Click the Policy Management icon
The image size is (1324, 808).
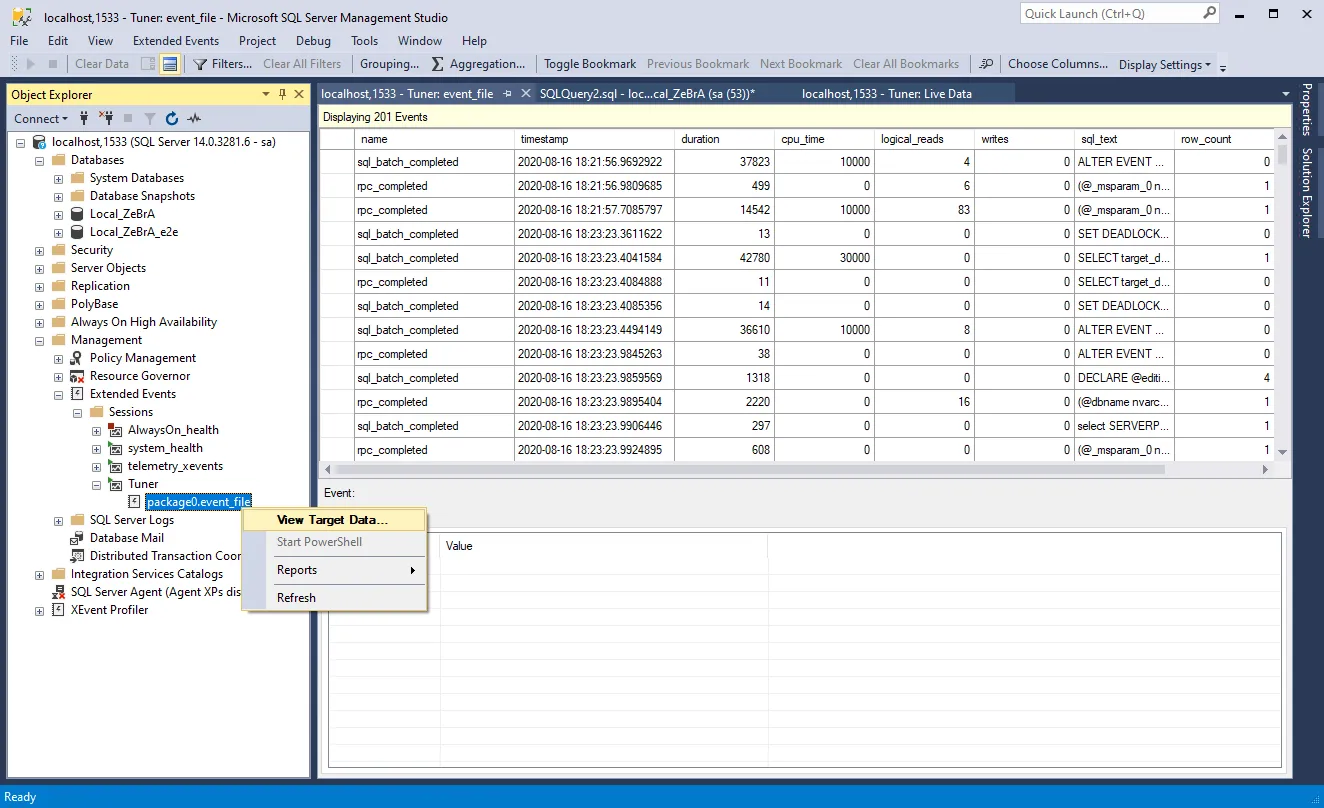click(78, 358)
